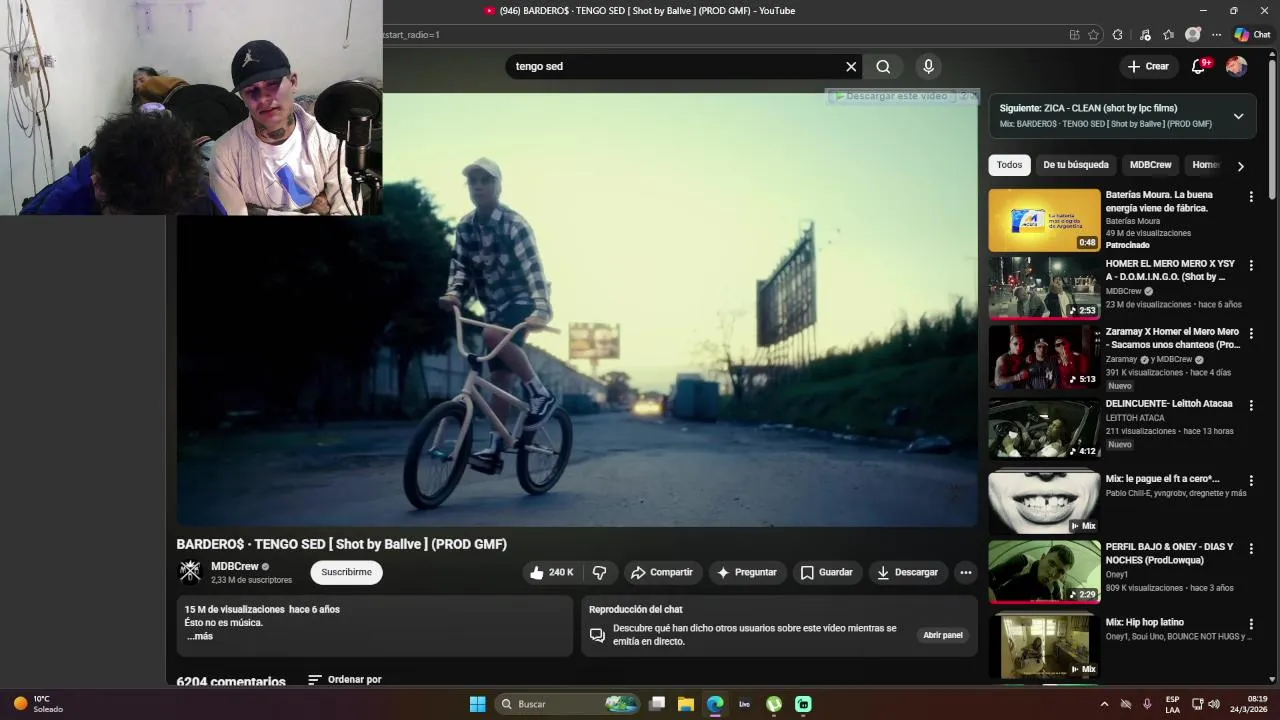Click Abrir panel for chat replay
1280x720 pixels.
click(942, 635)
